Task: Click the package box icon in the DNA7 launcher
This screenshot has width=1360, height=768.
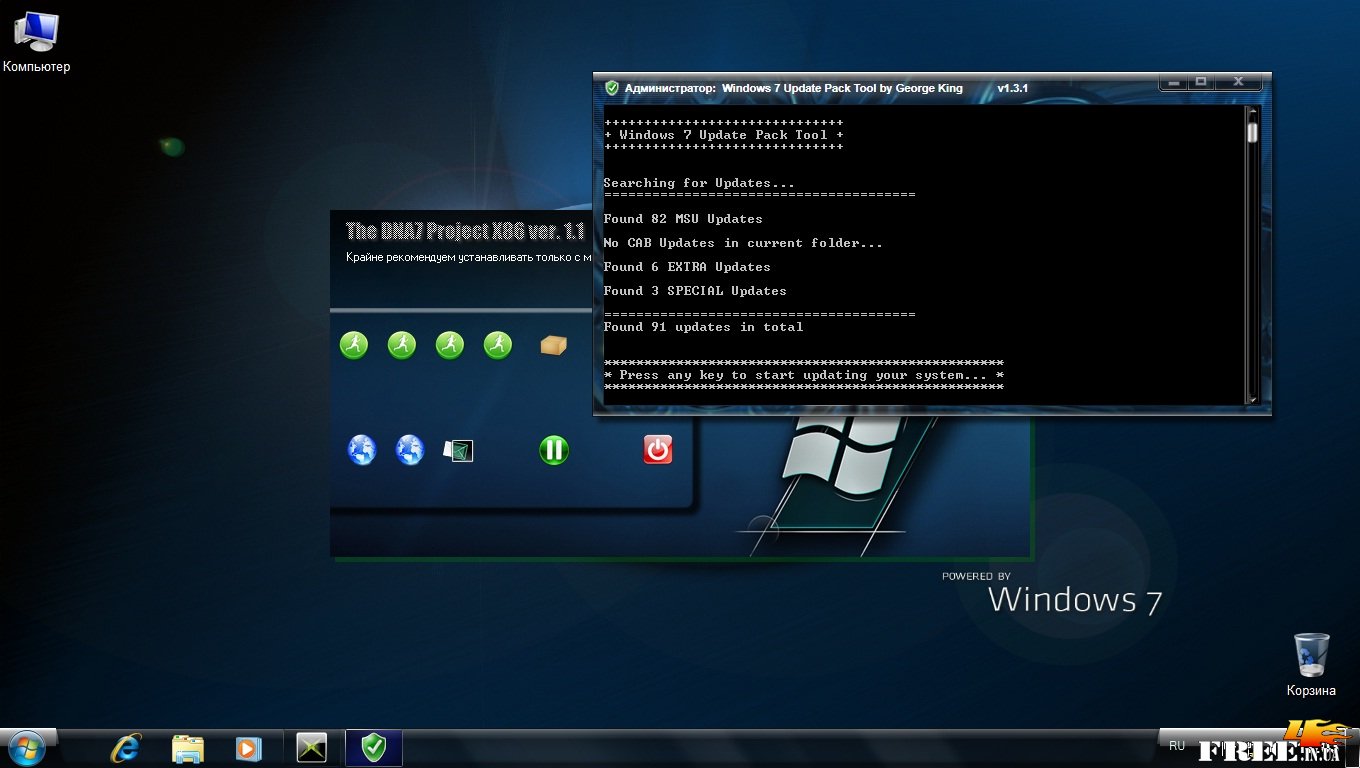Action: 553,345
